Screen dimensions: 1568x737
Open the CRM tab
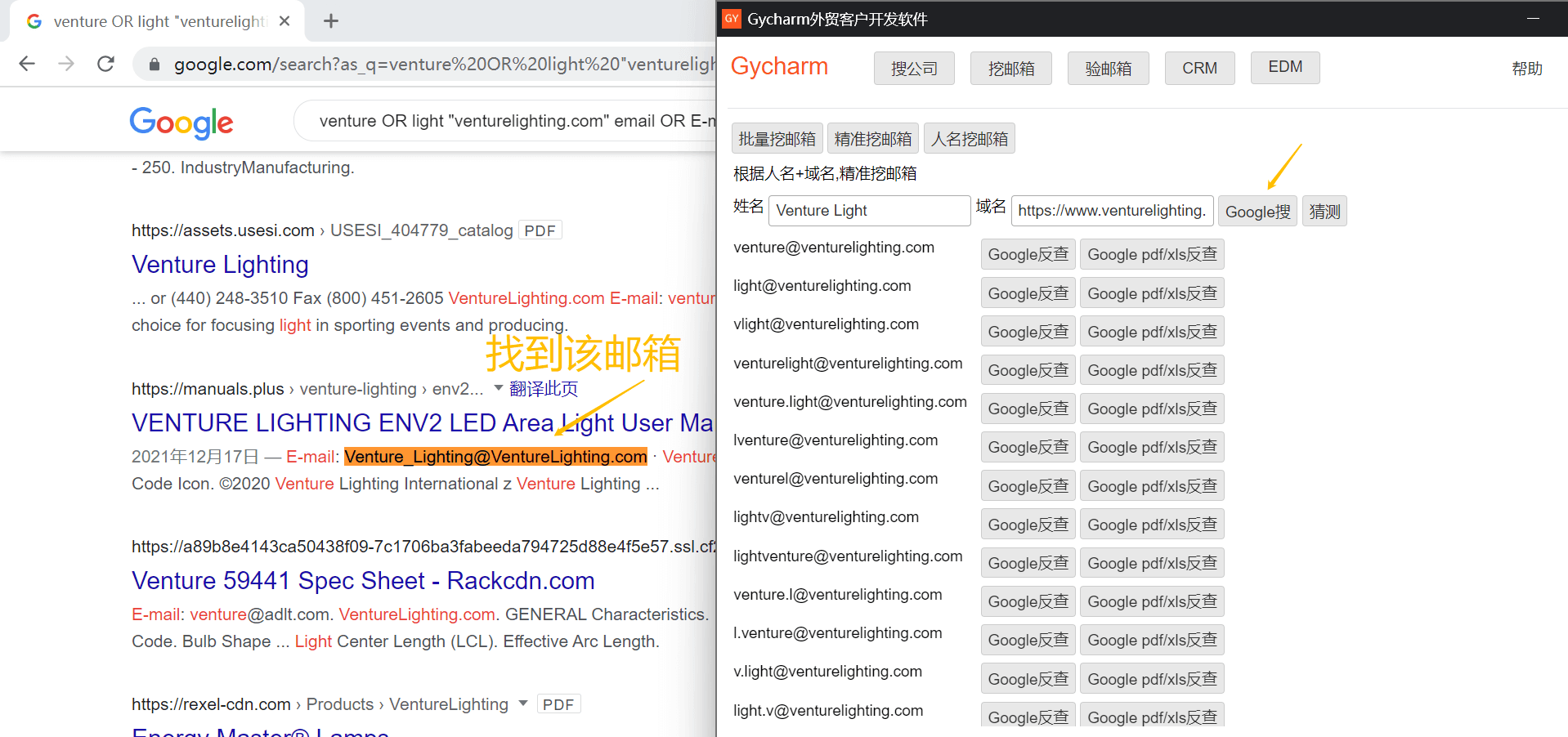click(1199, 69)
